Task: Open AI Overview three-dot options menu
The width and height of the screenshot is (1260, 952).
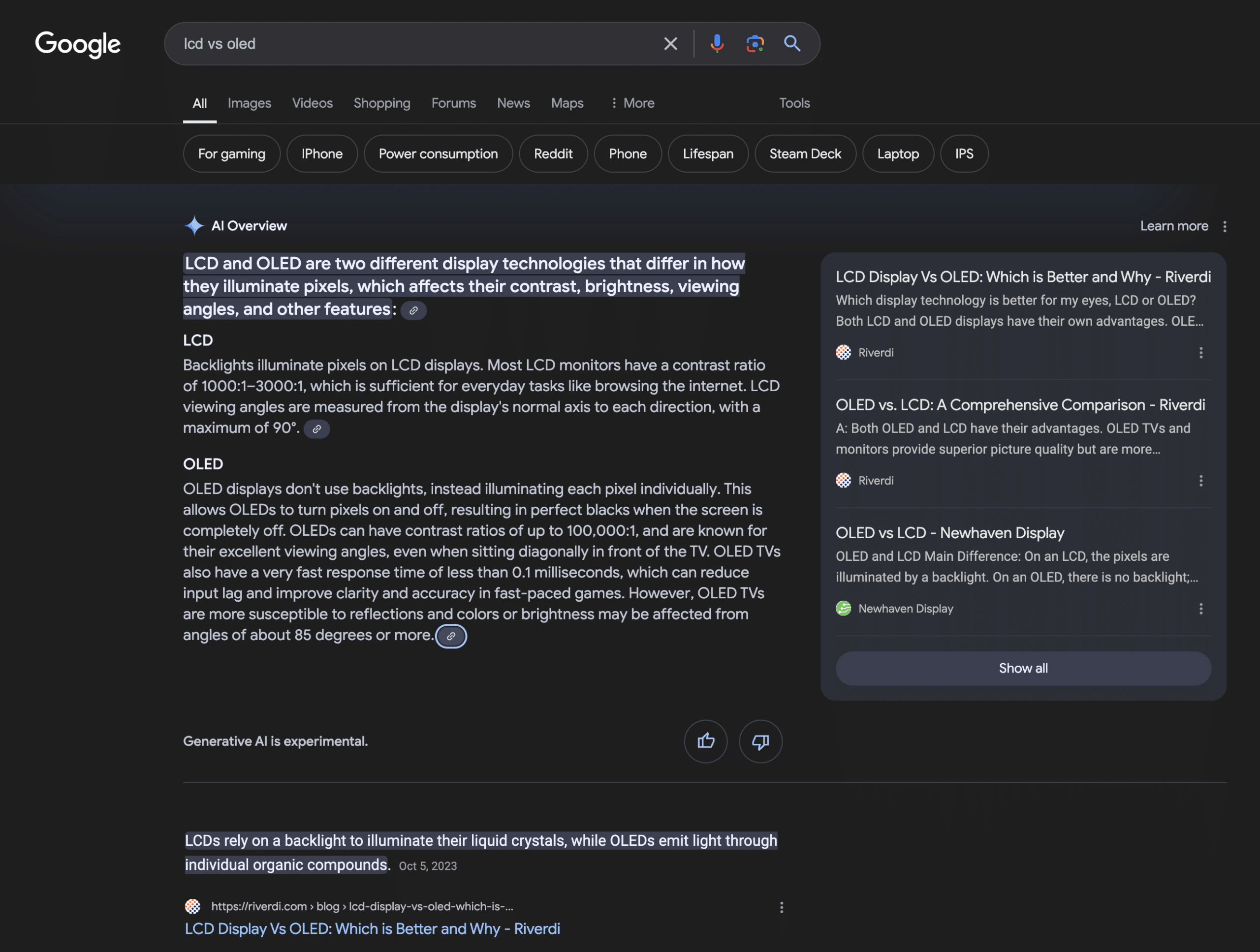Action: pyautogui.click(x=1225, y=227)
